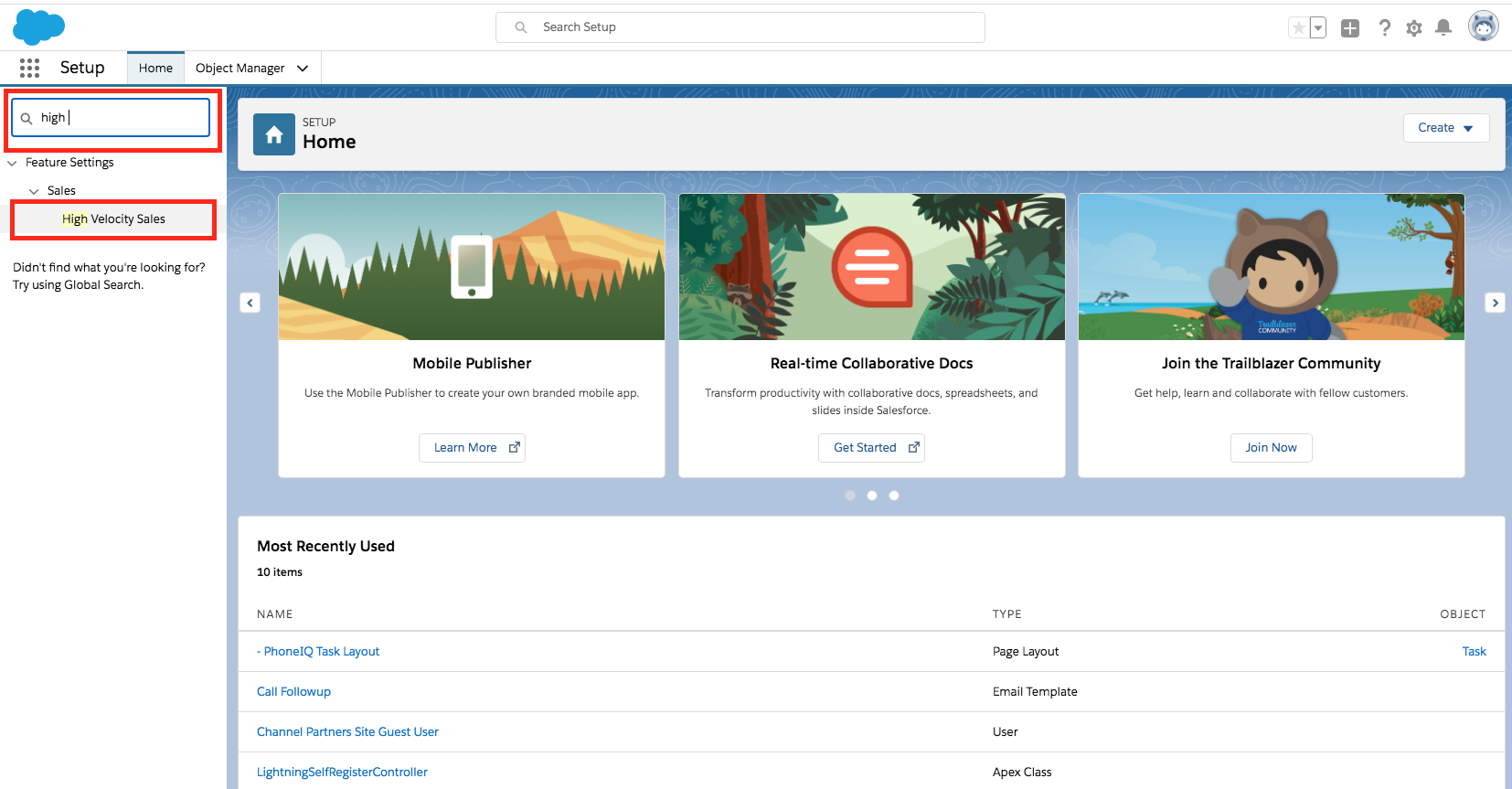Focus the Search Setup field

740,27
